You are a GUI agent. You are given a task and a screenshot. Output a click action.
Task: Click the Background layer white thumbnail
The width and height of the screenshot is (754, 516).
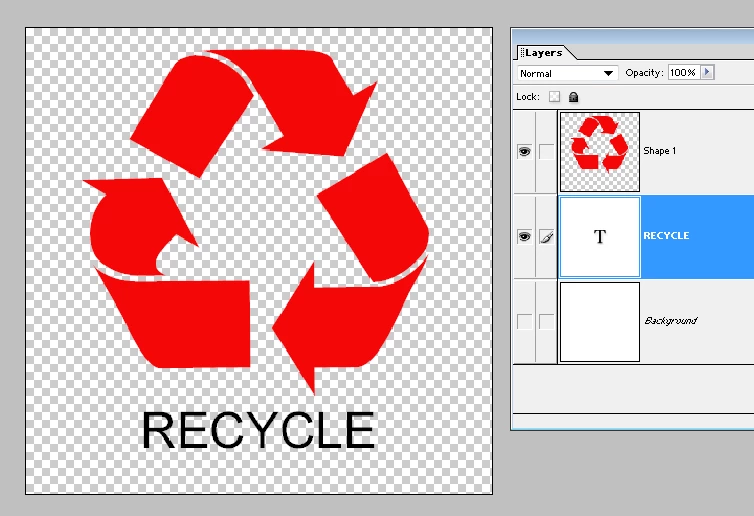coord(600,322)
